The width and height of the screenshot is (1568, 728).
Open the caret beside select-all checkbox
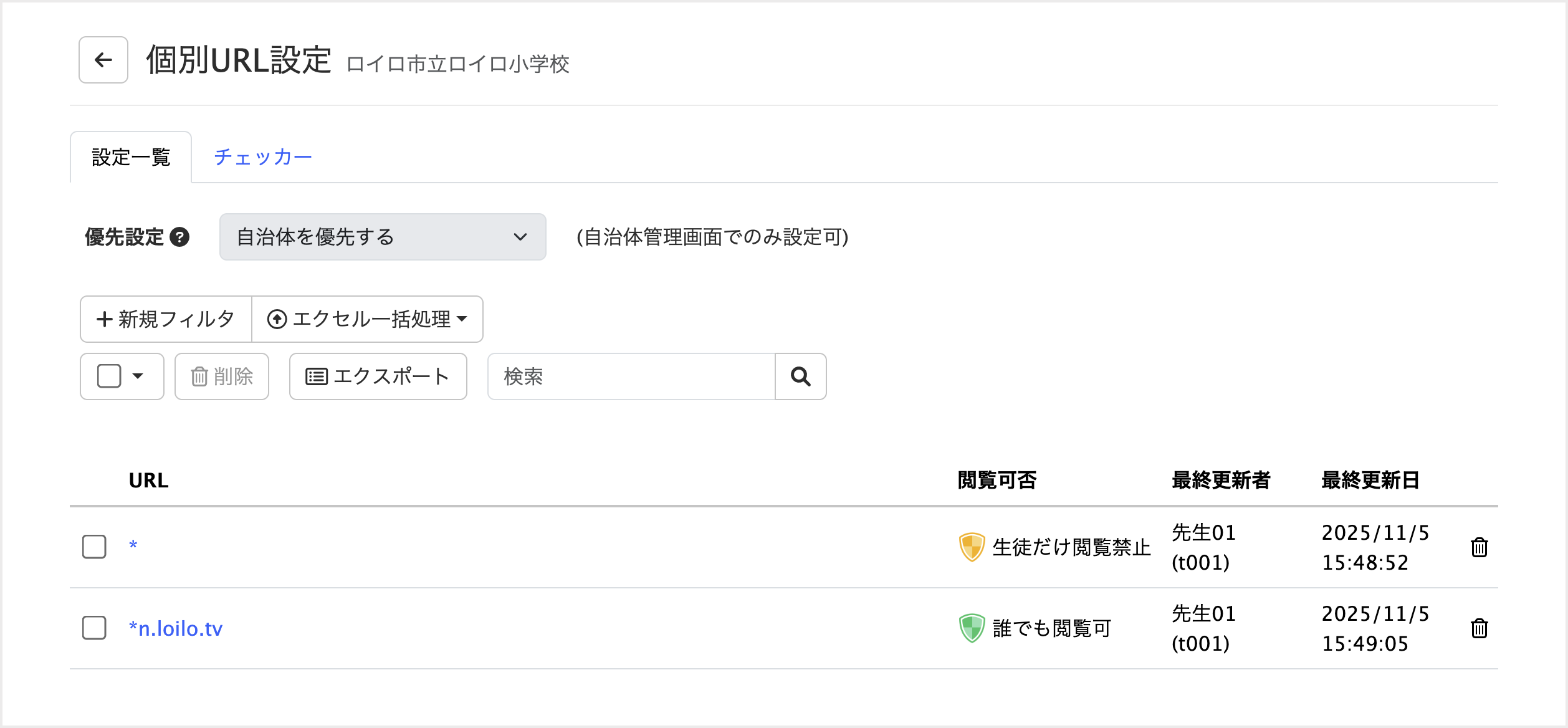point(138,376)
